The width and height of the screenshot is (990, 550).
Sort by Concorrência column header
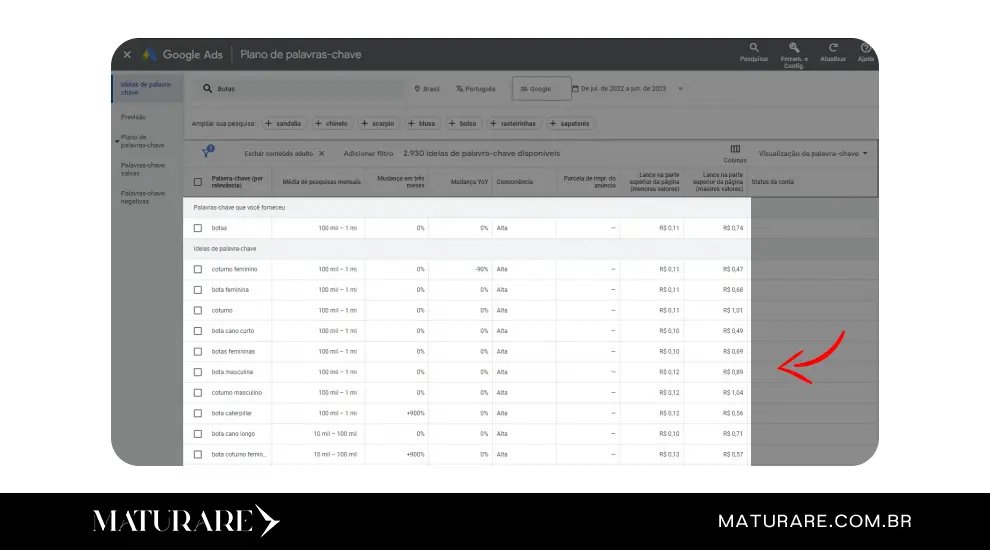[x=515, y=182]
